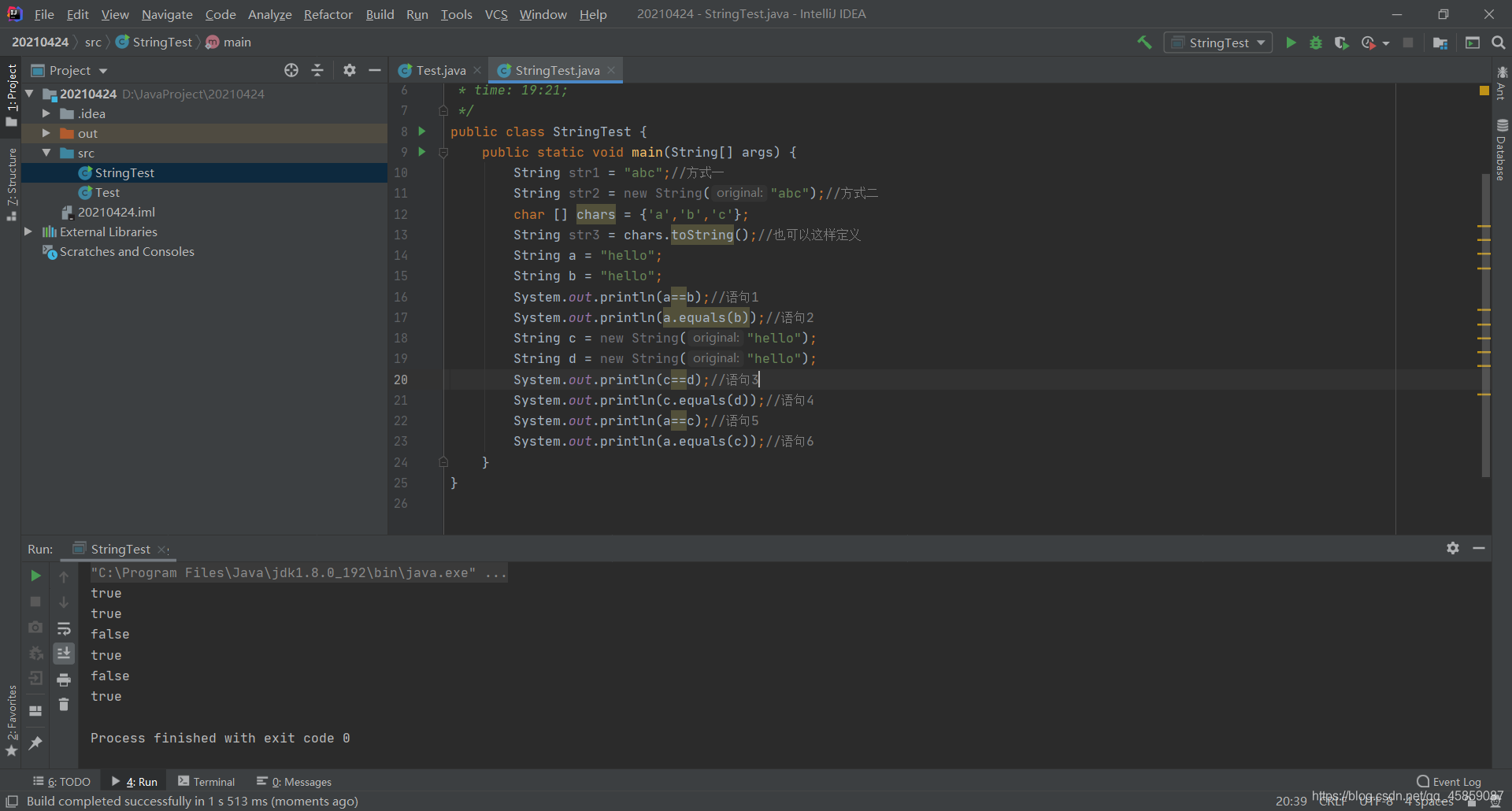Expand the out folder
Image resolution: width=1512 pixels, height=811 pixels.
[46, 133]
